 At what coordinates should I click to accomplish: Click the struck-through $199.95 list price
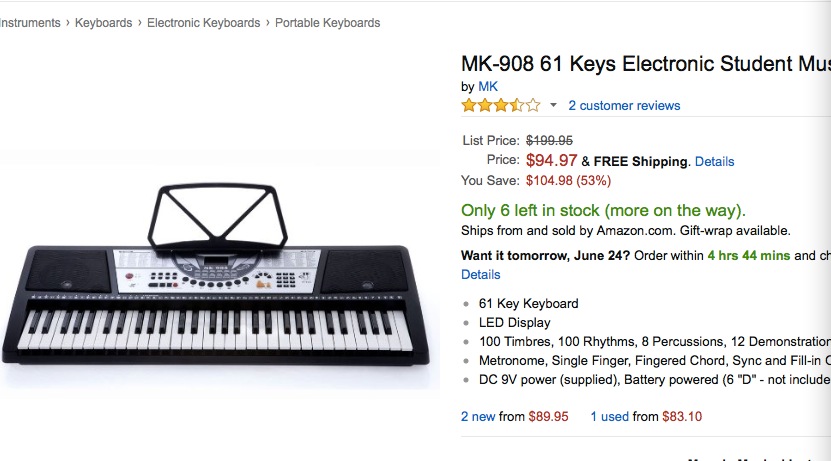click(x=549, y=140)
